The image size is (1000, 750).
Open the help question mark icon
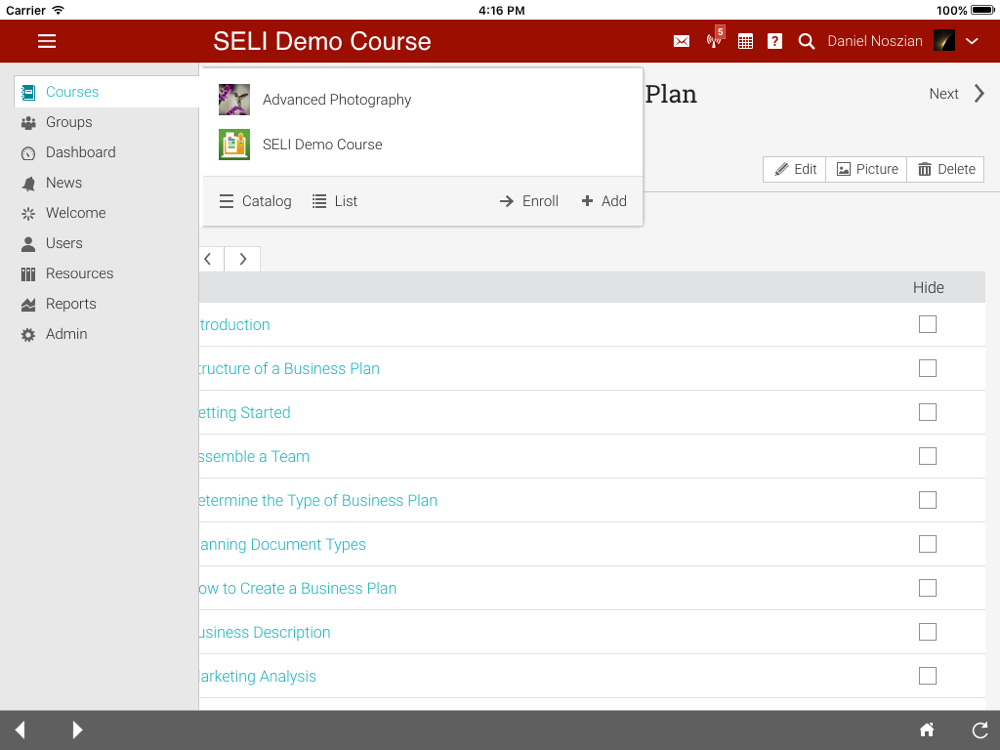tap(774, 41)
